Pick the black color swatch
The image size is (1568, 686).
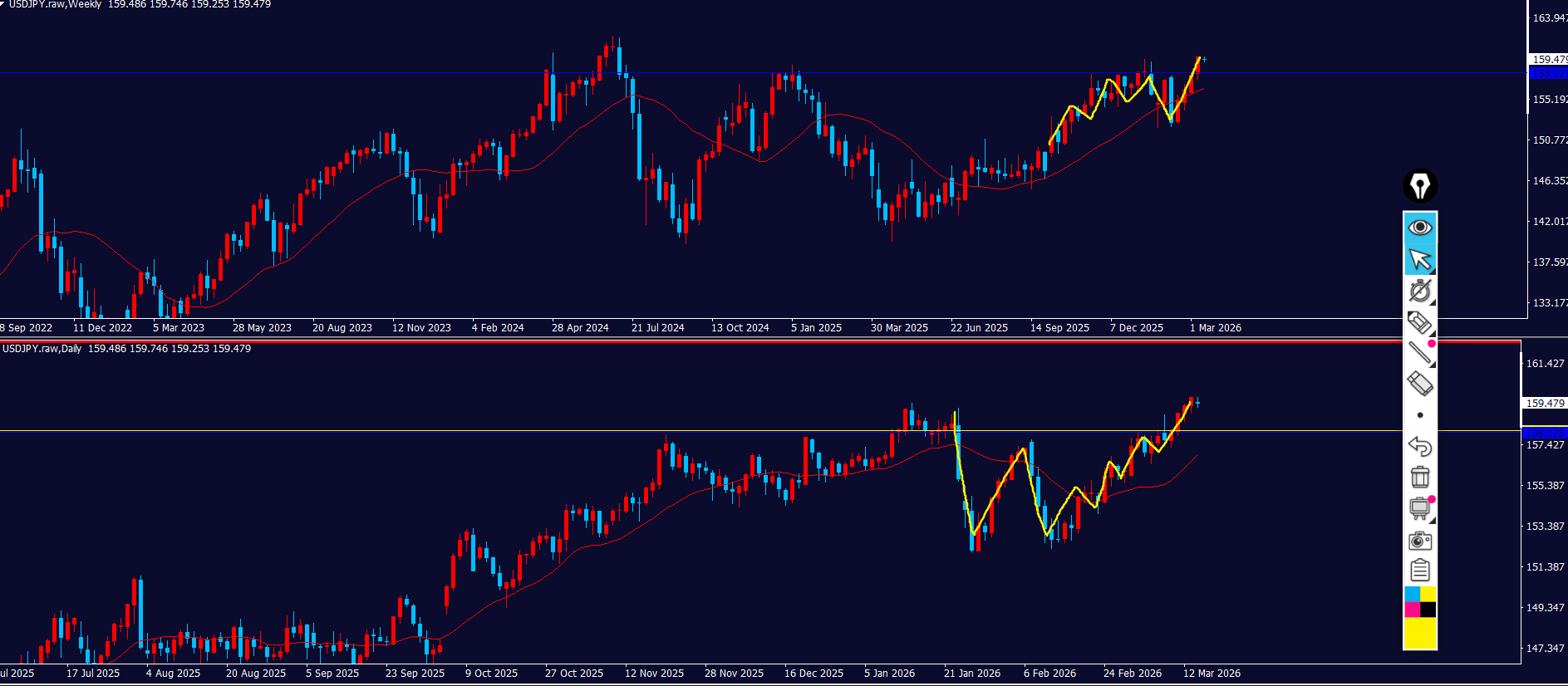(x=1428, y=610)
